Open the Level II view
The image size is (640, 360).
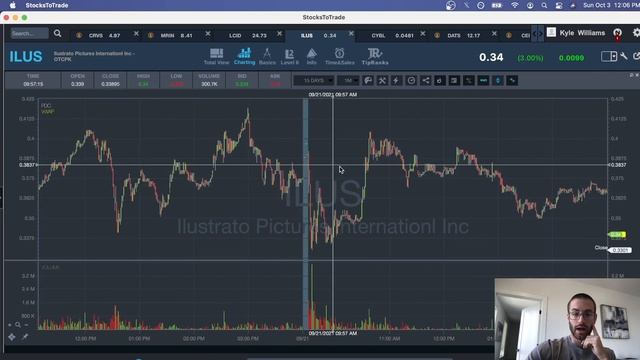click(x=289, y=57)
